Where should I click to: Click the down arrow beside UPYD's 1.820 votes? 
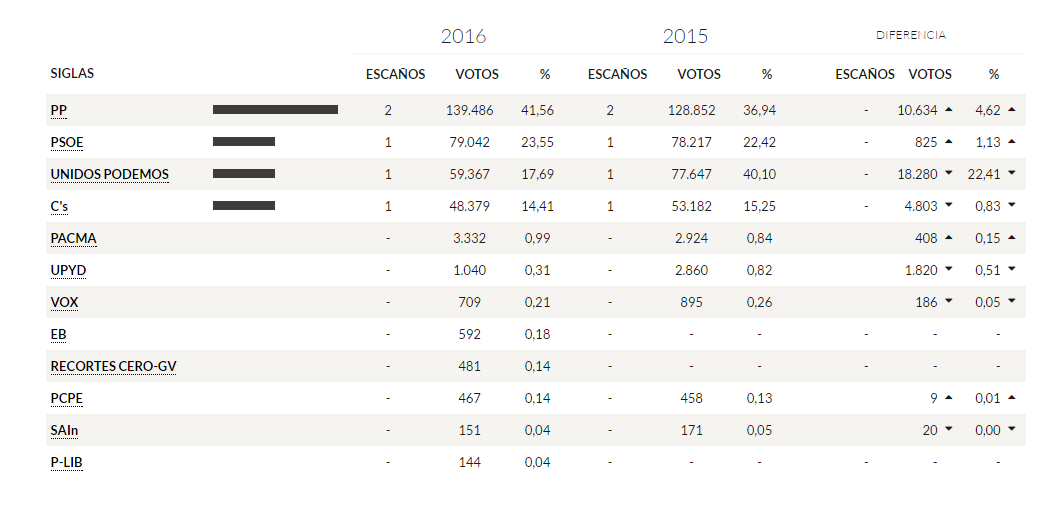[948, 270]
